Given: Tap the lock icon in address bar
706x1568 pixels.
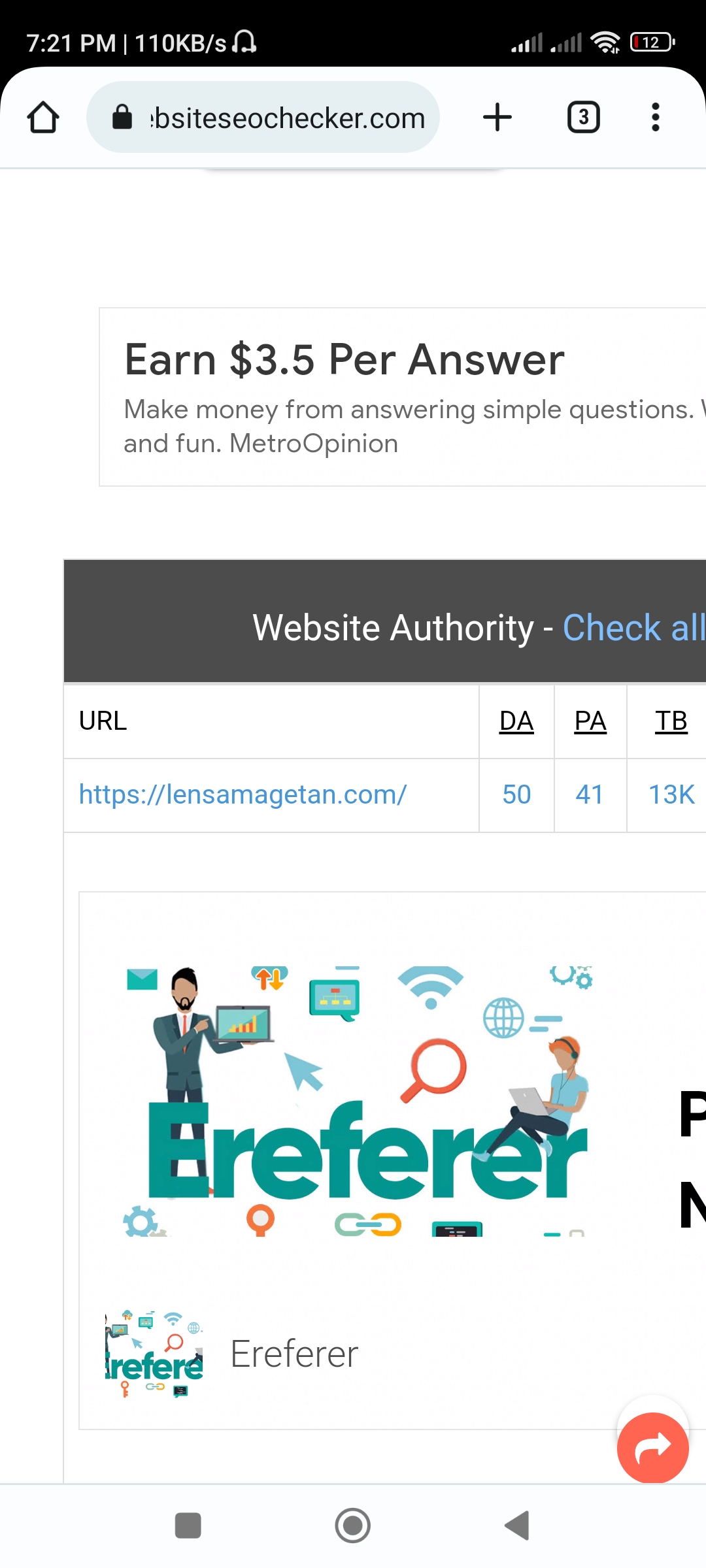Looking at the screenshot, I should (x=122, y=118).
